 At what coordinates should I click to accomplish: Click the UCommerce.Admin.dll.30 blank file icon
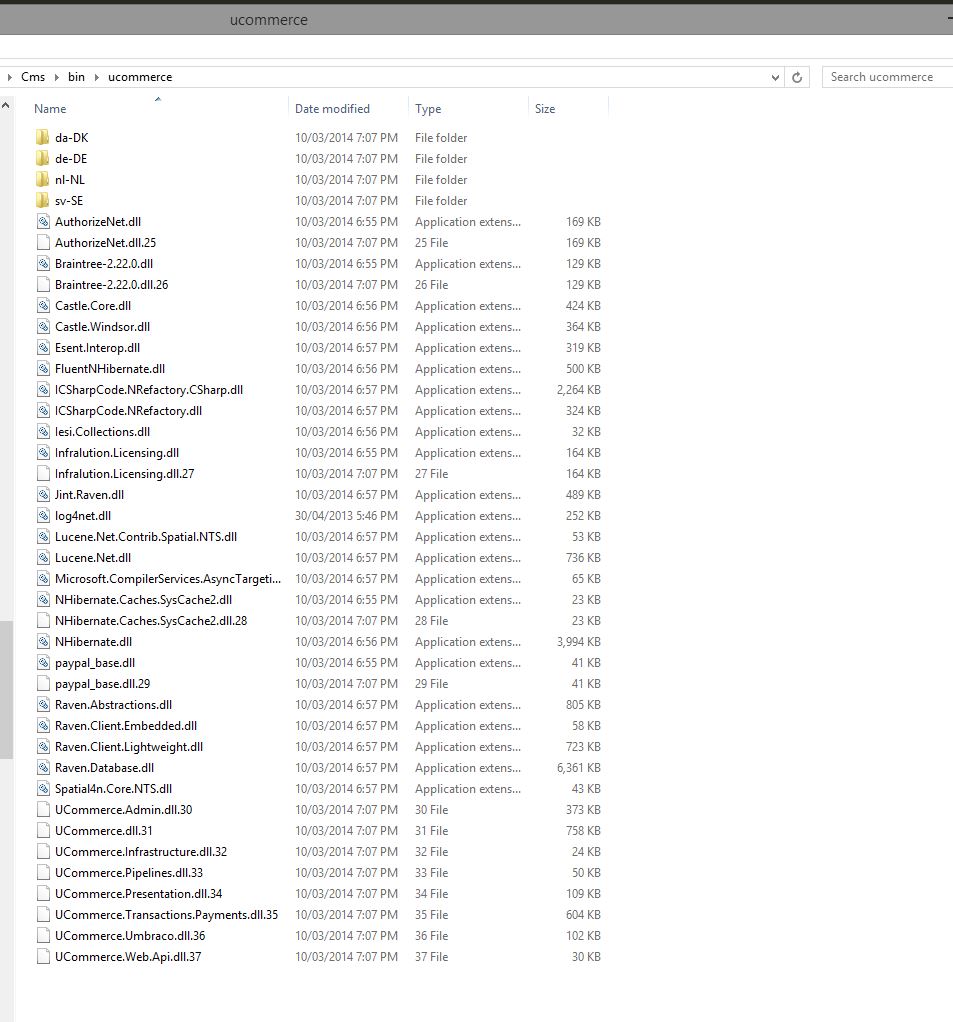coord(43,810)
